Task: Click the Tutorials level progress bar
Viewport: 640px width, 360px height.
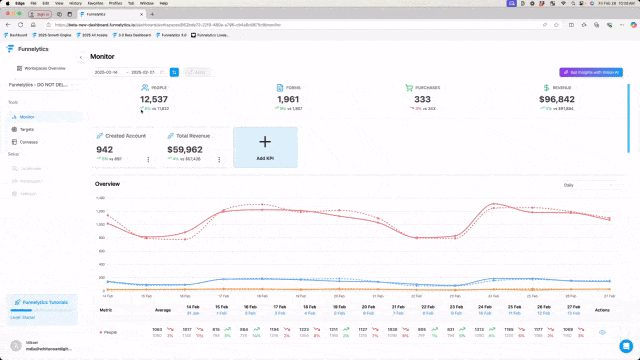Action: tap(42, 311)
